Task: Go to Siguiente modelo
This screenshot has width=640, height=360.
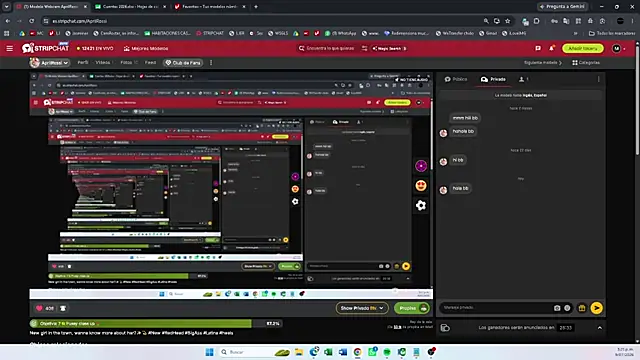Action: point(543,63)
